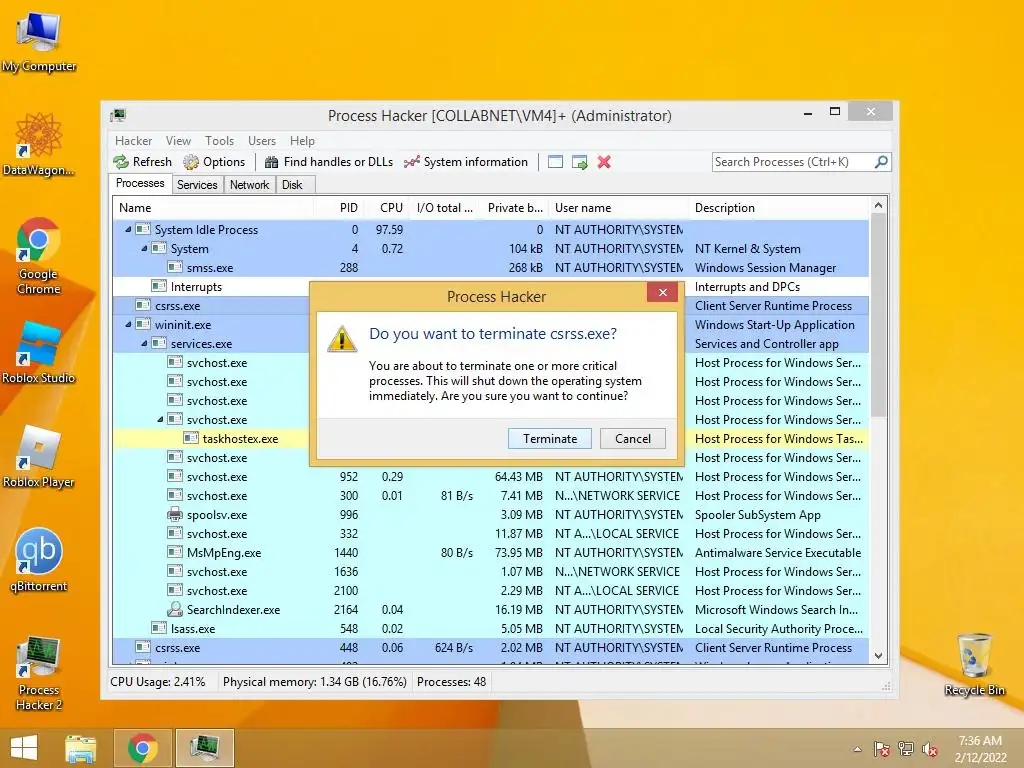Select the SearchIndexer.exe process

pos(490,609)
